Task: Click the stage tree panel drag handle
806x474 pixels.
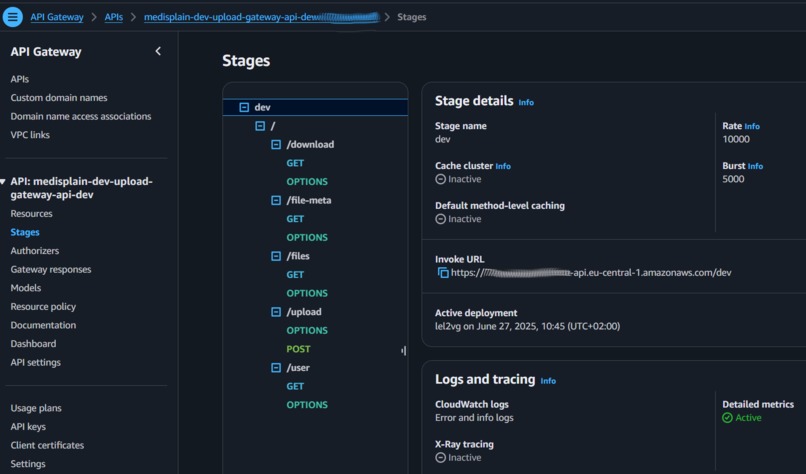Action: (x=404, y=351)
